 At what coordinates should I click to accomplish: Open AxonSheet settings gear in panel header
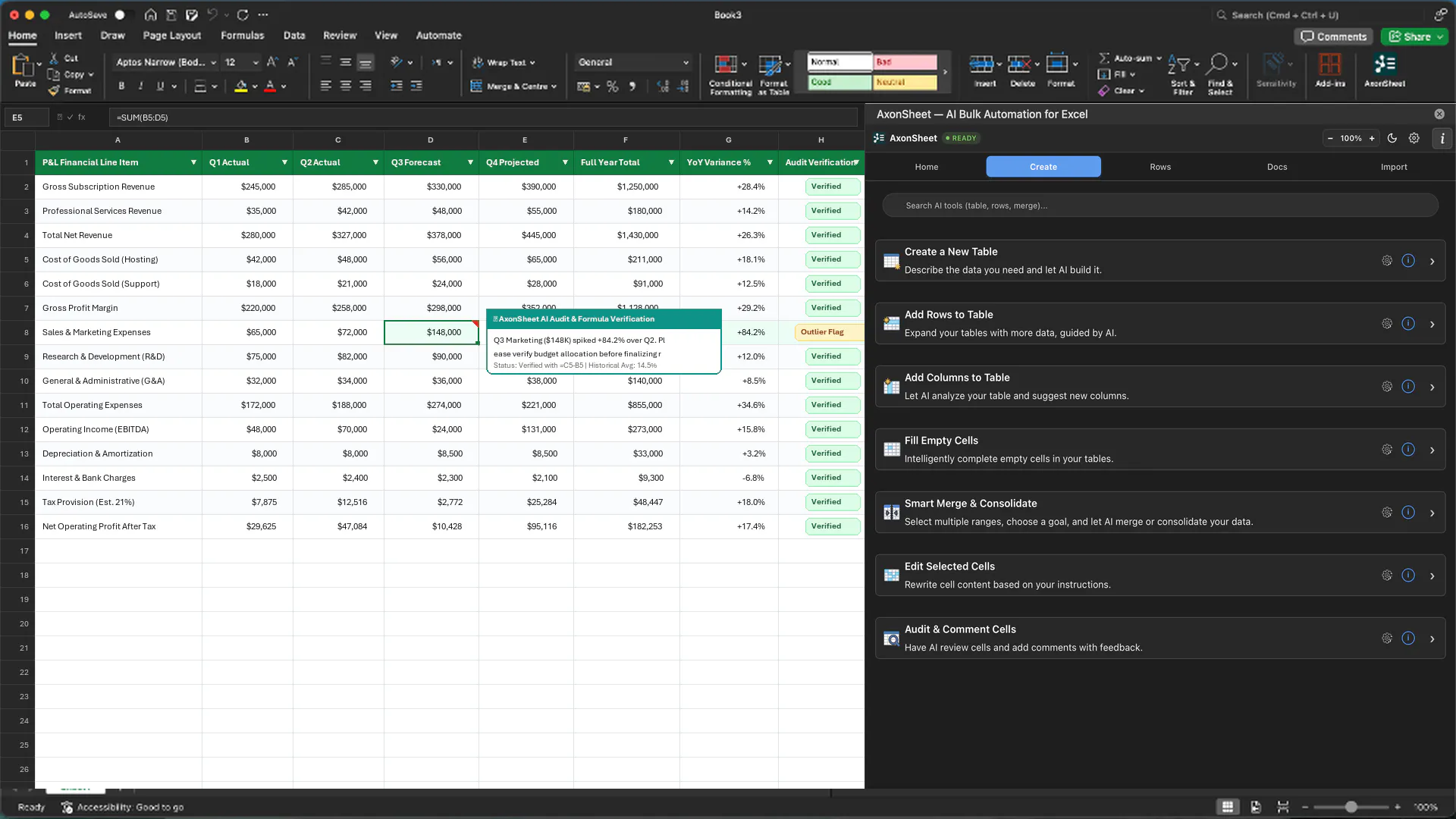[x=1414, y=139]
